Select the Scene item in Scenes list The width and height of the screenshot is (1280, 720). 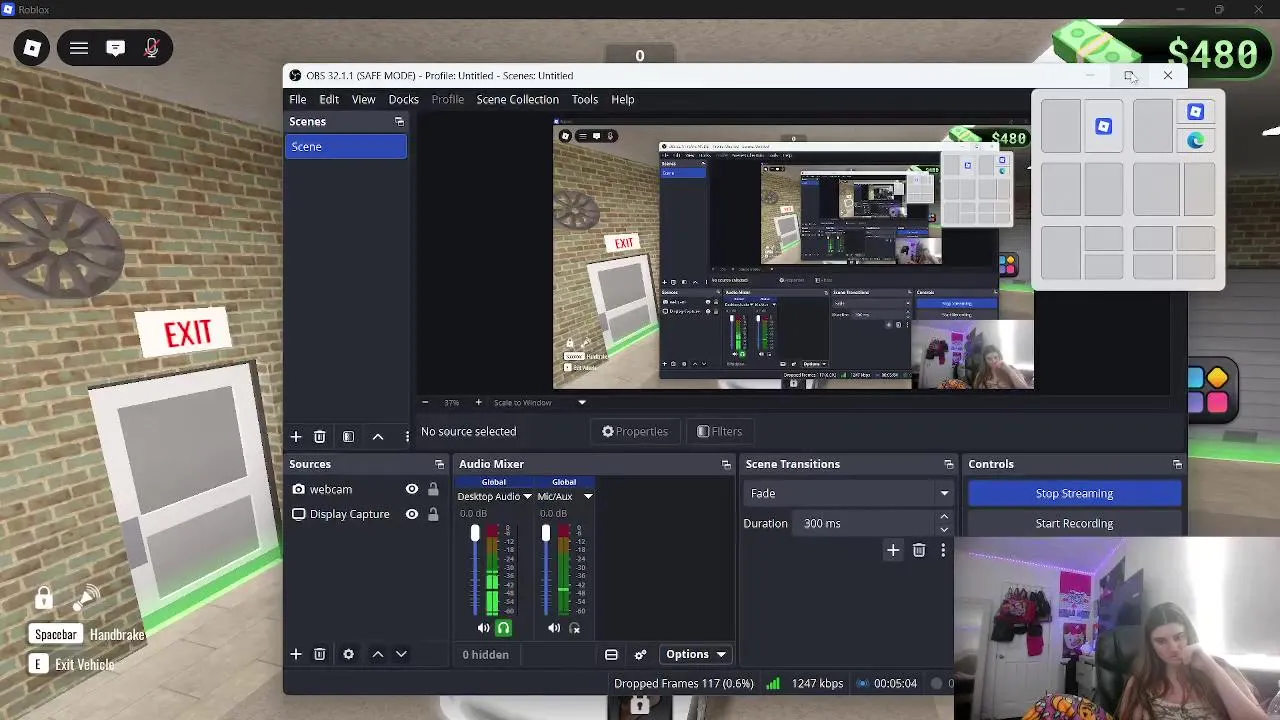pos(346,147)
